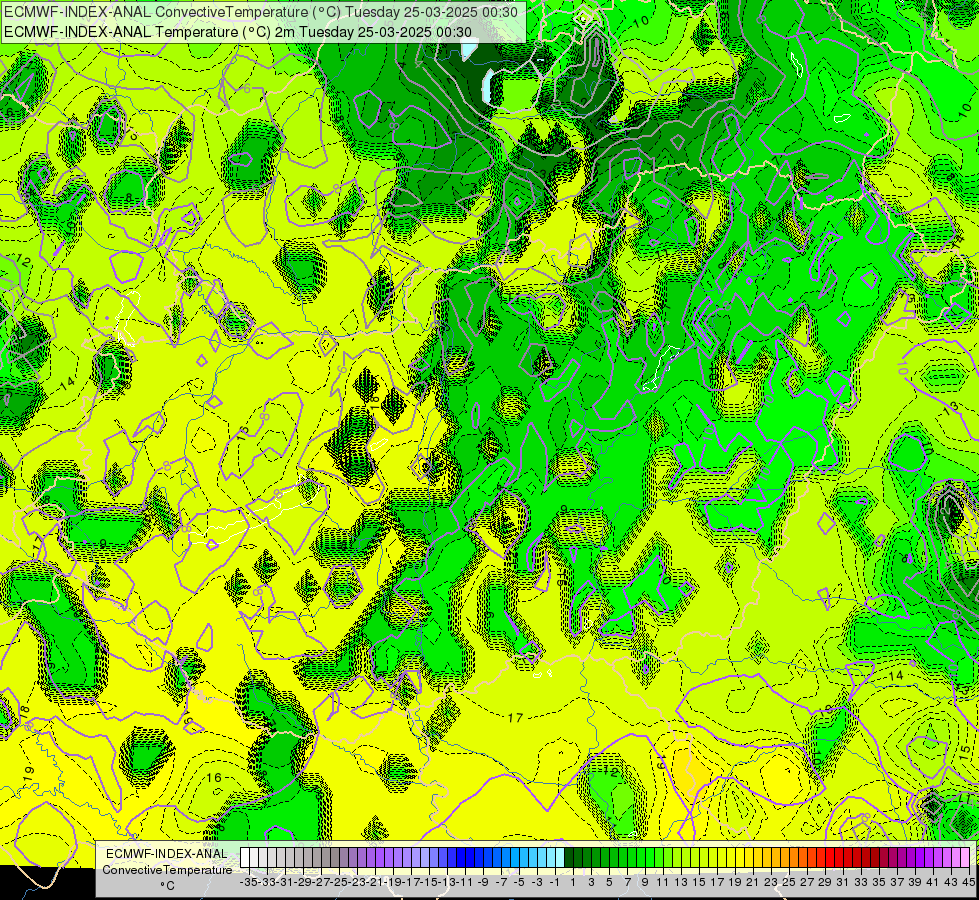Click the dark green legend swatch above 1
Viewport: 979px width, 900px height.
pyautogui.click(x=569, y=857)
